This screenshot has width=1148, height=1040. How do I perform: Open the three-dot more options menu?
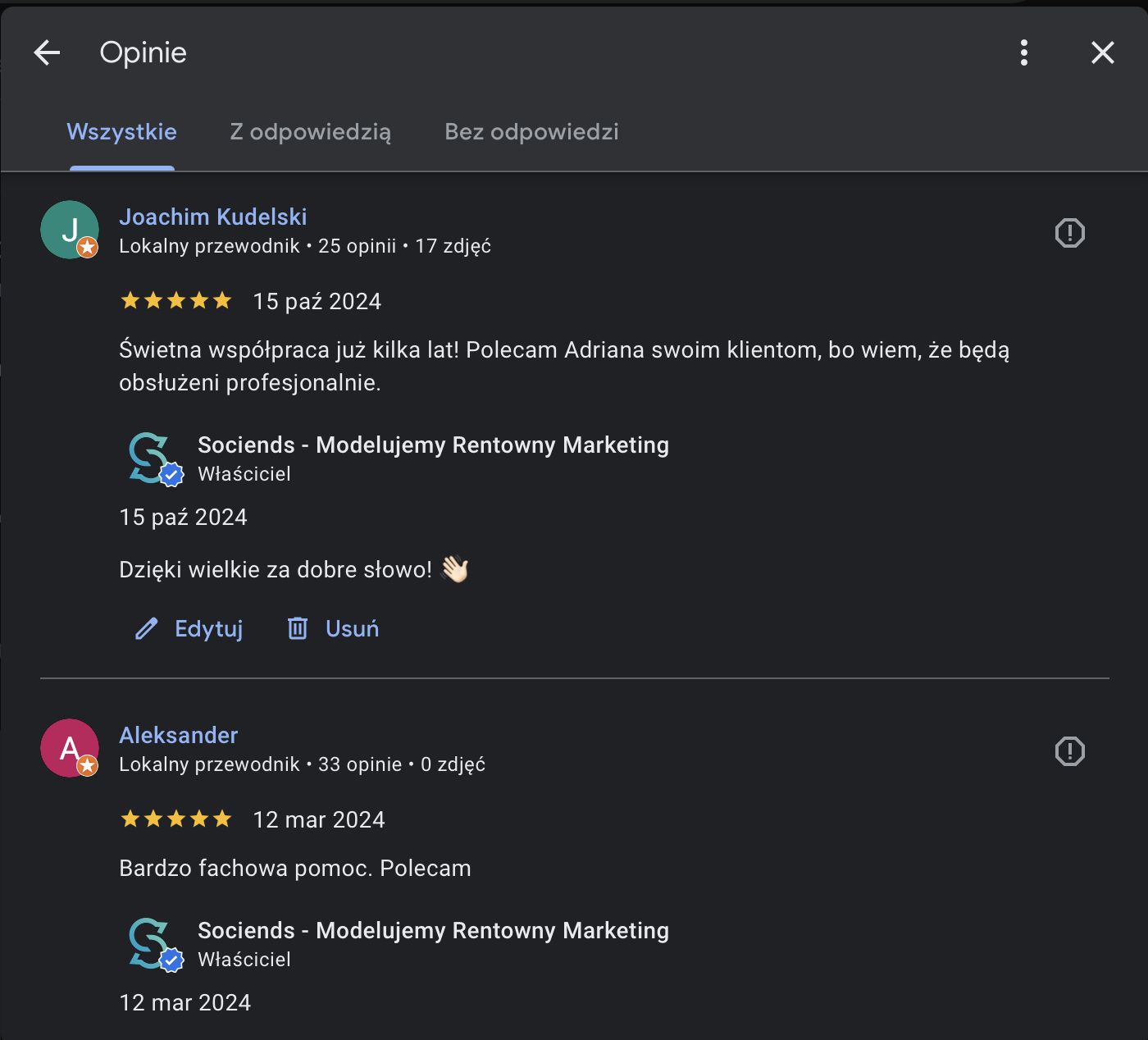tap(1023, 52)
